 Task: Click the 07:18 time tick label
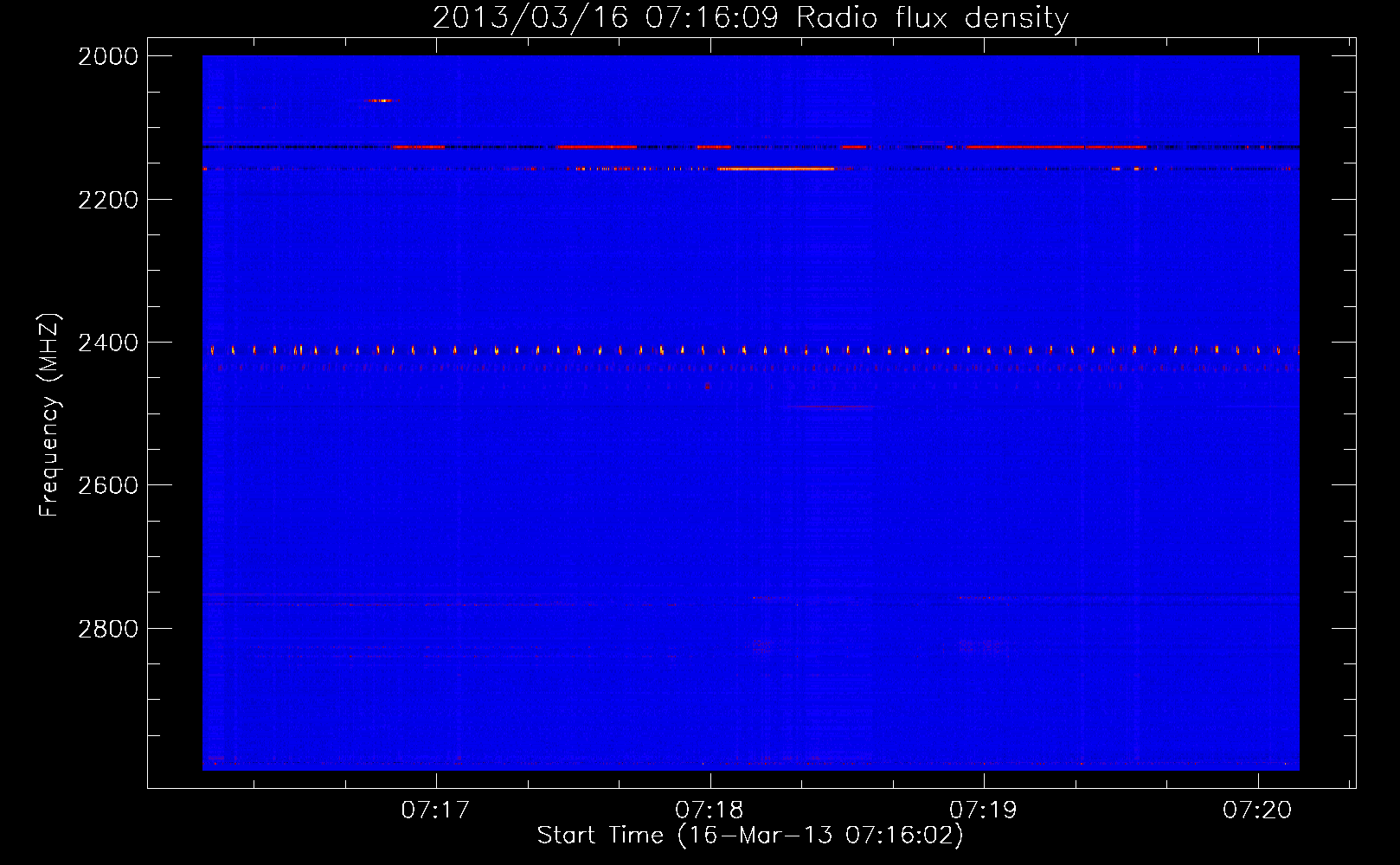pyautogui.click(x=710, y=810)
